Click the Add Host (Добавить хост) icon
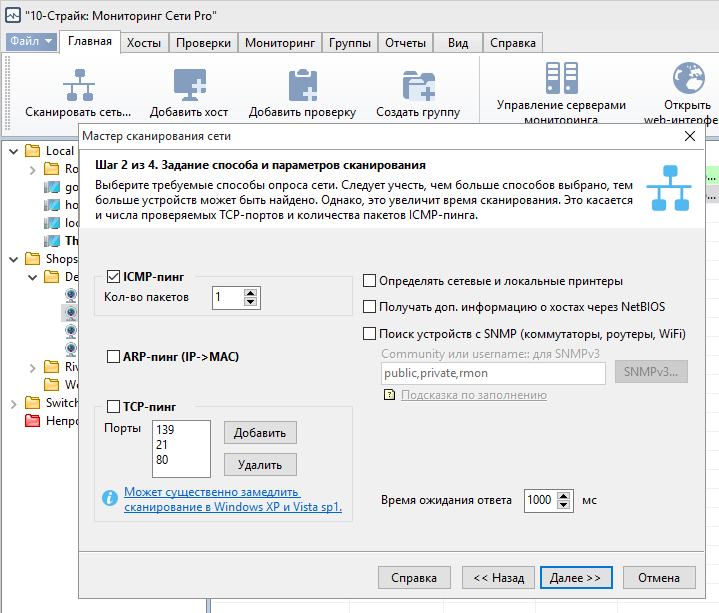The height and width of the screenshot is (613, 719). pyautogui.click(x=189, y=85)
